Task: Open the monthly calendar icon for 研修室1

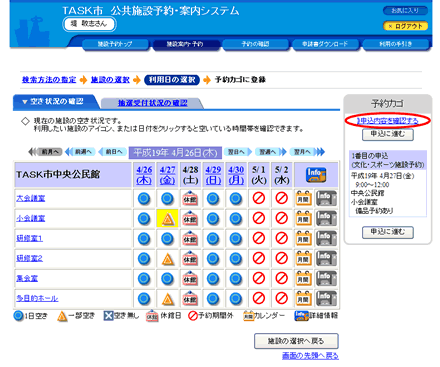Action: click(303, 238)
